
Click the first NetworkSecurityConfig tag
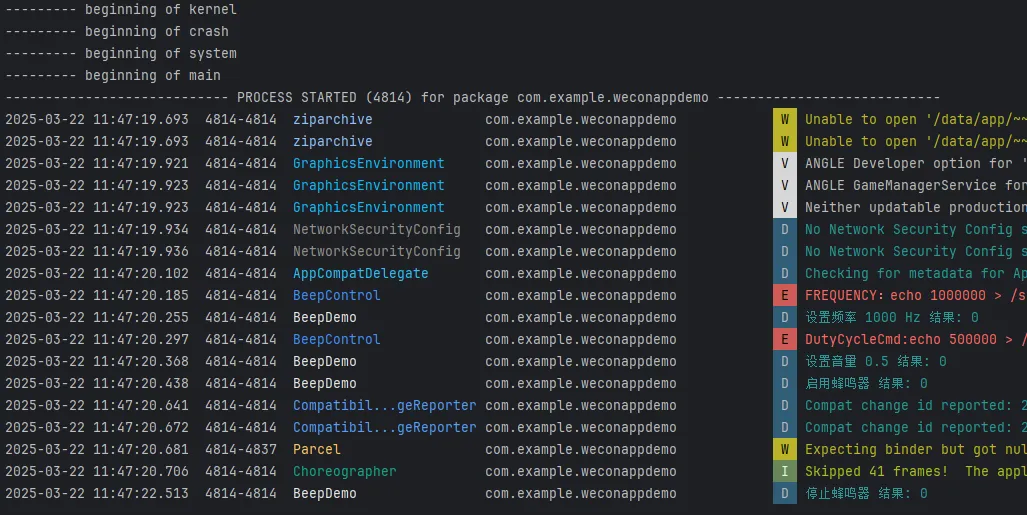(x=376, y=230)
